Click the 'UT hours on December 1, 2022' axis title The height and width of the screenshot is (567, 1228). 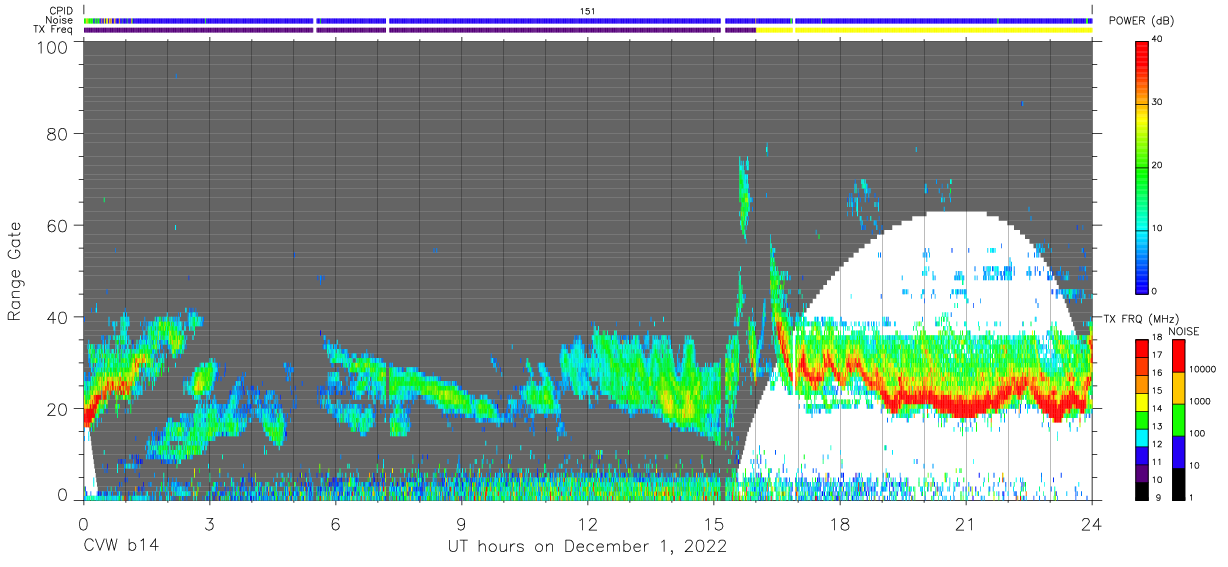click(x=586, y=547)
